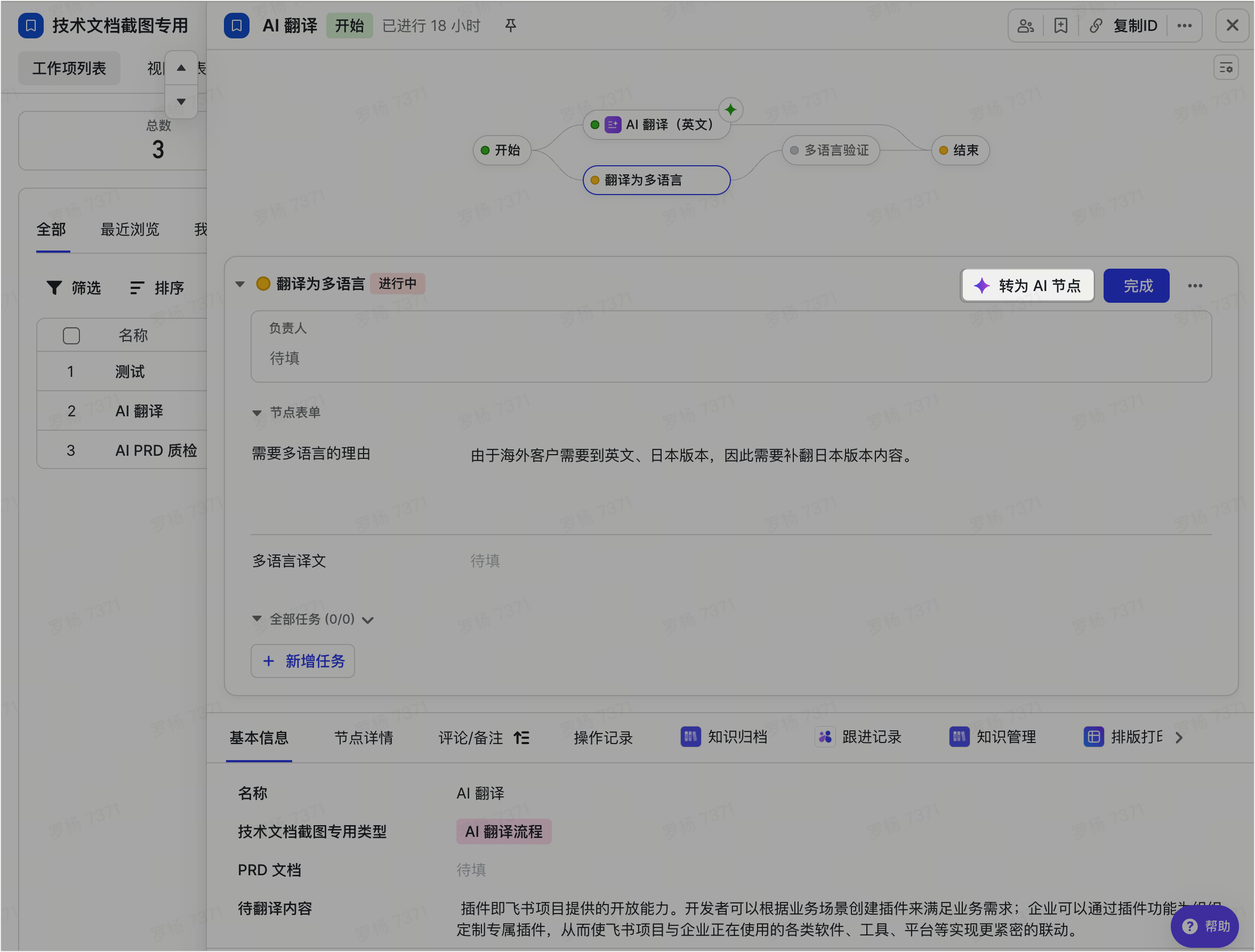Select the 最近浏览 list tab
The height and width of the screenshot is (952, 1255).
130,230
